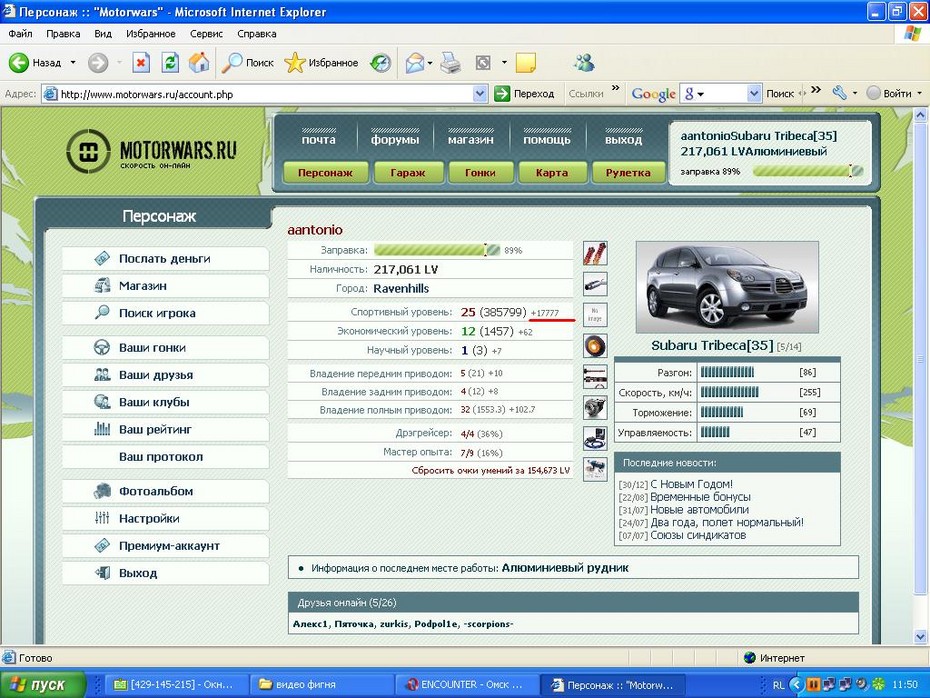This screenshot has width=930, height=698.
Task: Click the Print icon
Action: pos(451,62)
